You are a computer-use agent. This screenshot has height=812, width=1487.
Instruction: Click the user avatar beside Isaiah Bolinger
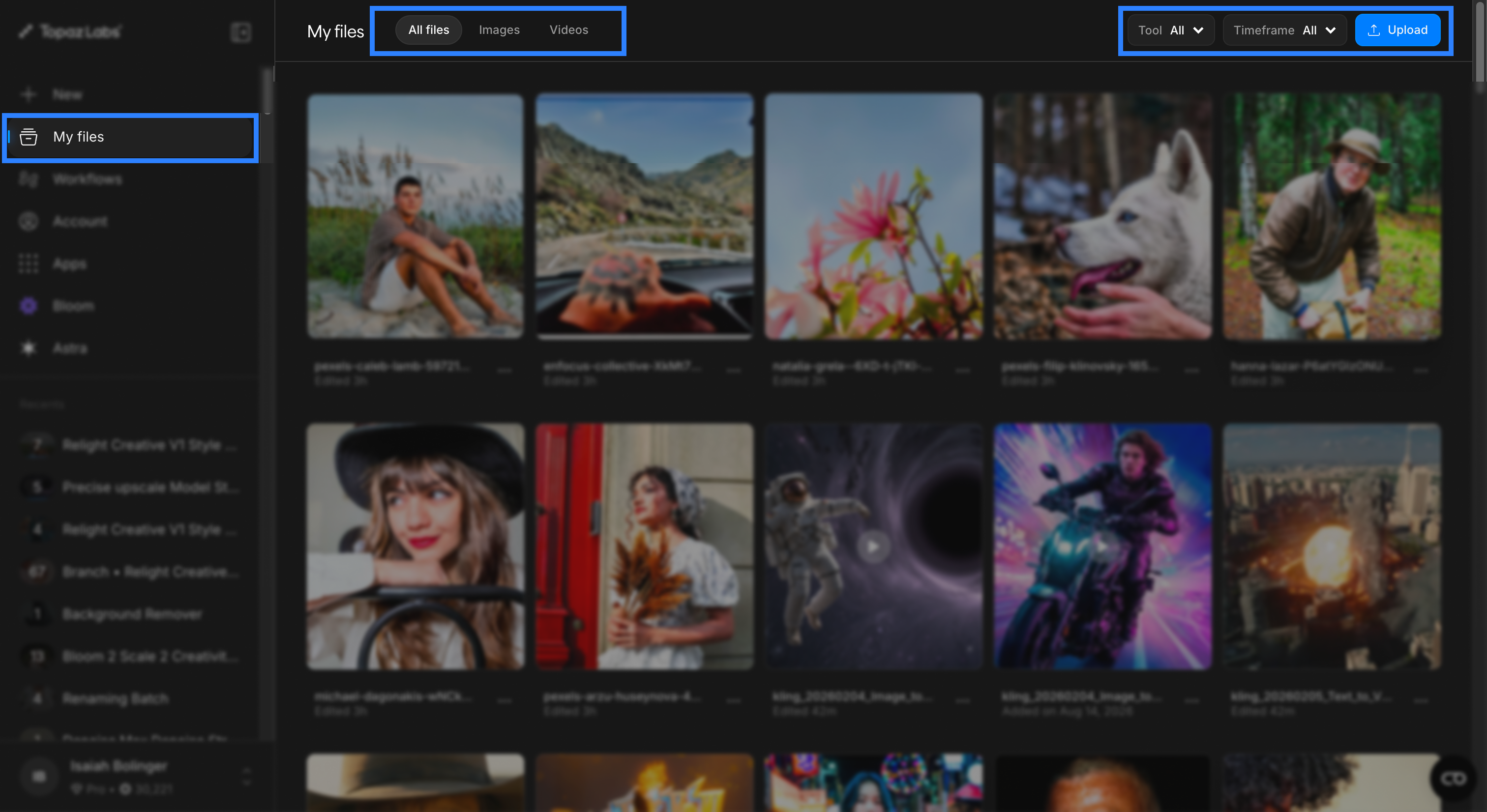[x=39, y=776]
